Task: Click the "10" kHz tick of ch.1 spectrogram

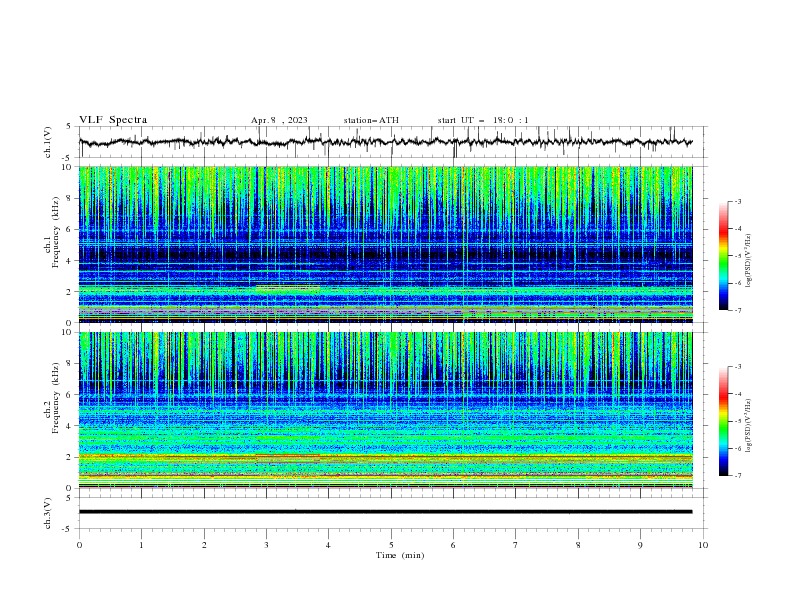Action: click(x=69, y=167)
